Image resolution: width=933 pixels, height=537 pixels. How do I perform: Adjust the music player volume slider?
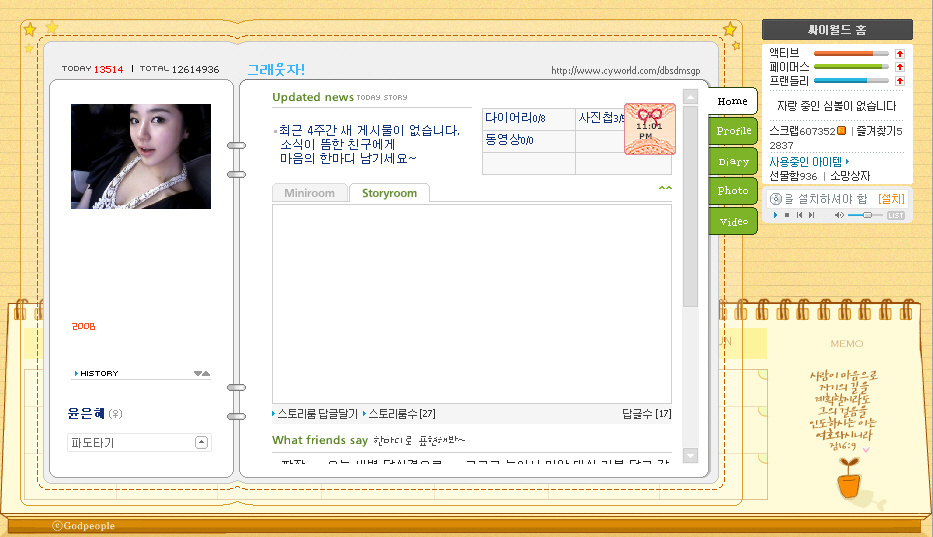(866, 215)
